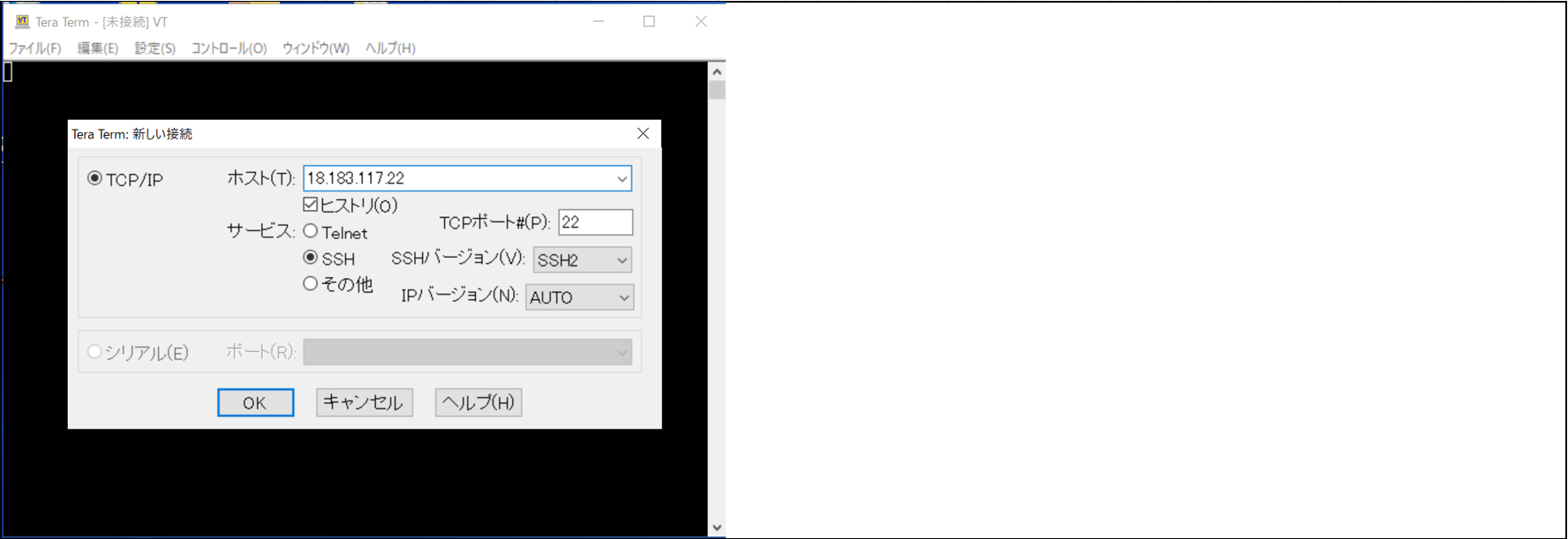The image size is (1568, 539).
Task: Open the SSH version SSH2 dropdown
Action: [583, 260]
